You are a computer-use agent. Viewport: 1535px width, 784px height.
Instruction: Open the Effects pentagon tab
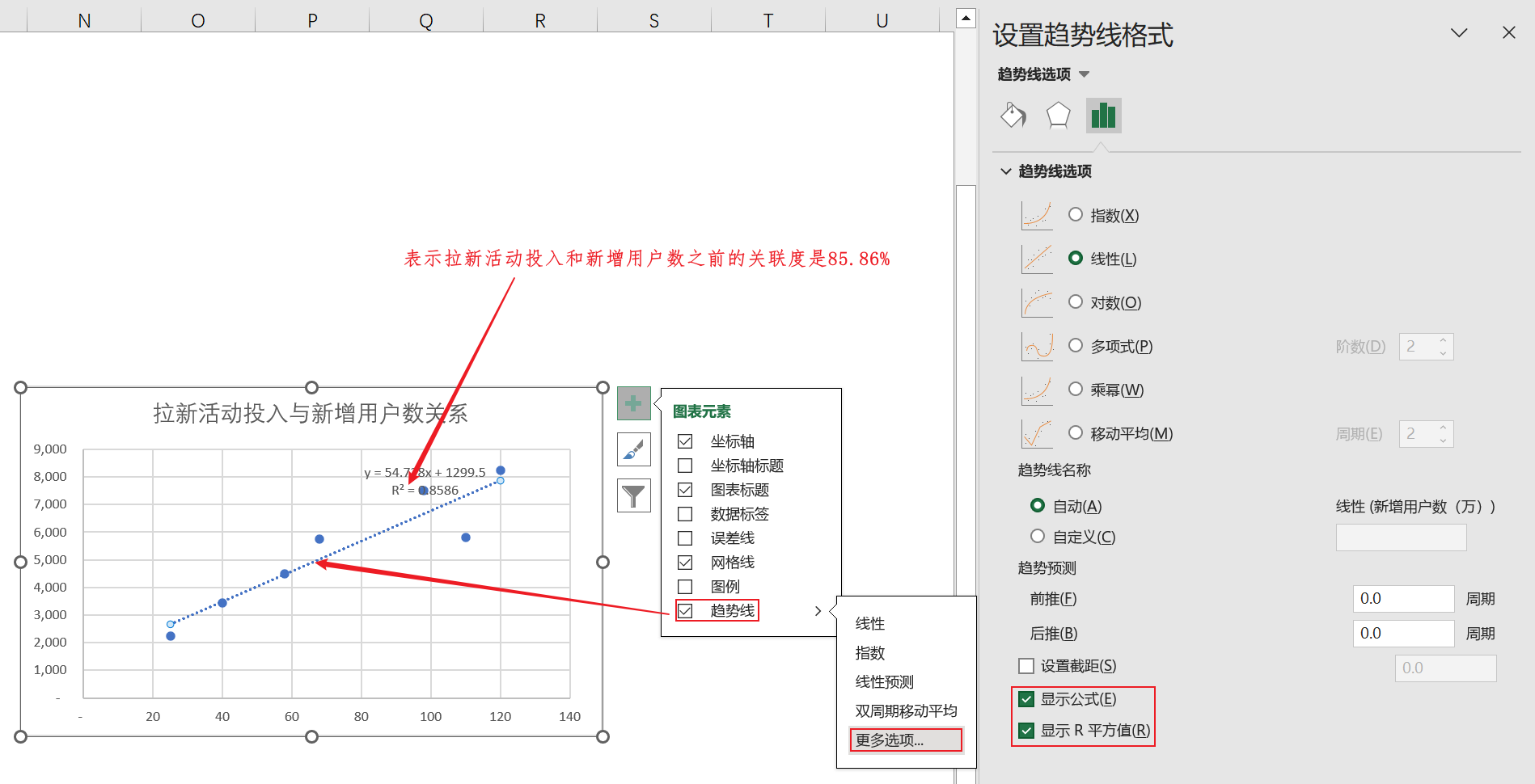point(1058,116)
